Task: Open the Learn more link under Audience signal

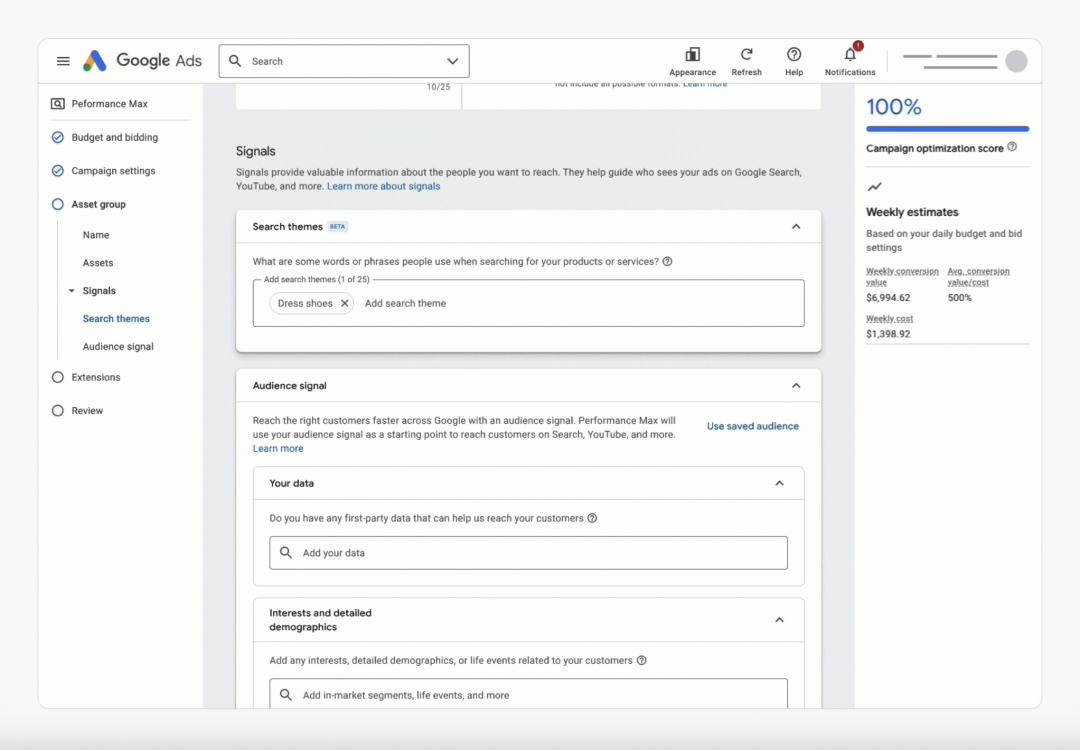Action: pyautogui.click(x=278, y=448)
